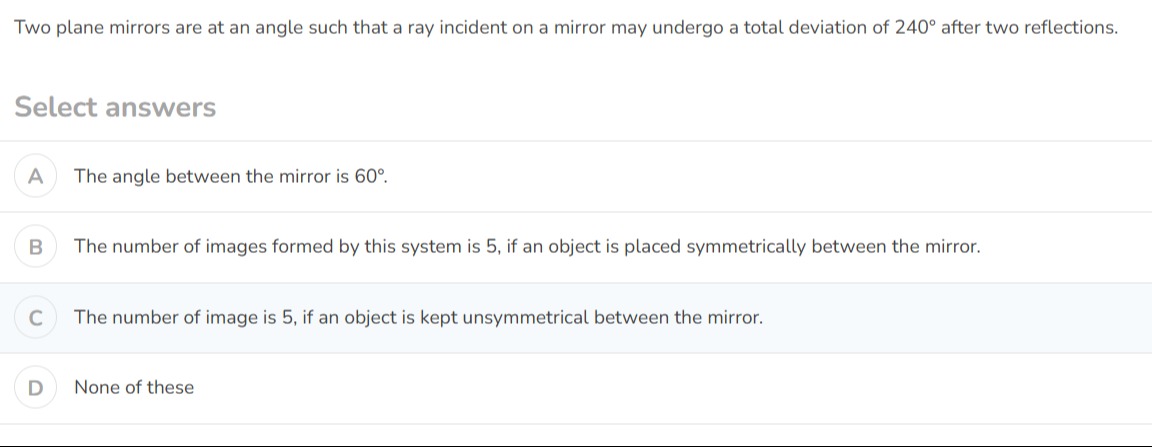Choose the highlighted option C circle
Image resolution: width=1152 pixels, height=447 pixels.
point(35,318)
